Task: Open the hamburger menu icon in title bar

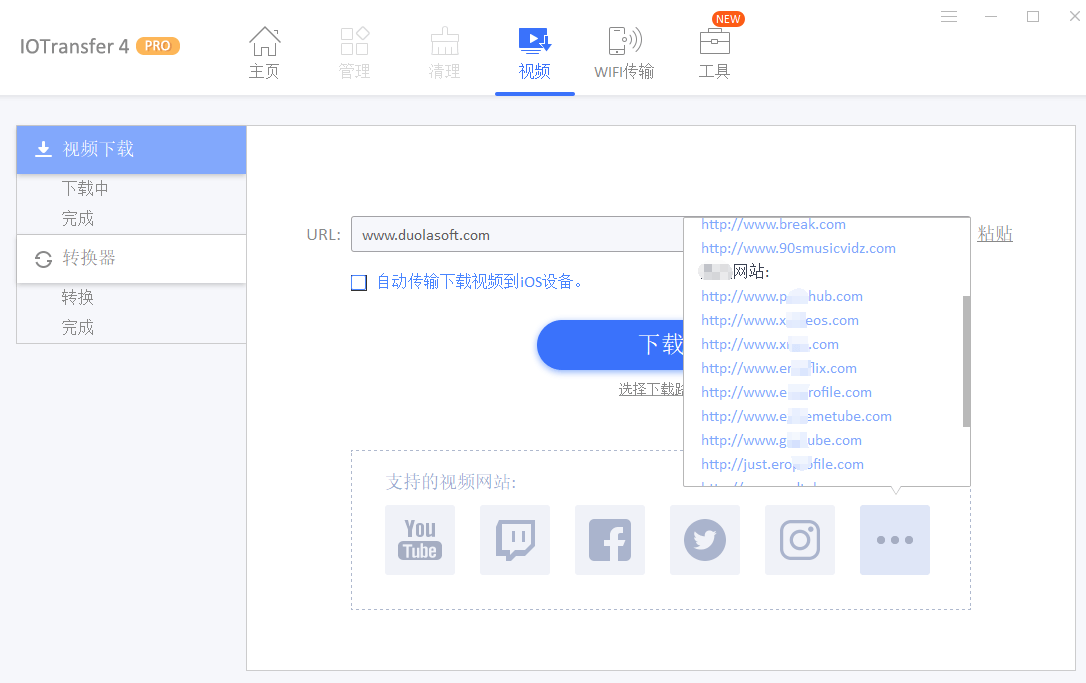Action: pyautogui.click(x=949, y=16)
